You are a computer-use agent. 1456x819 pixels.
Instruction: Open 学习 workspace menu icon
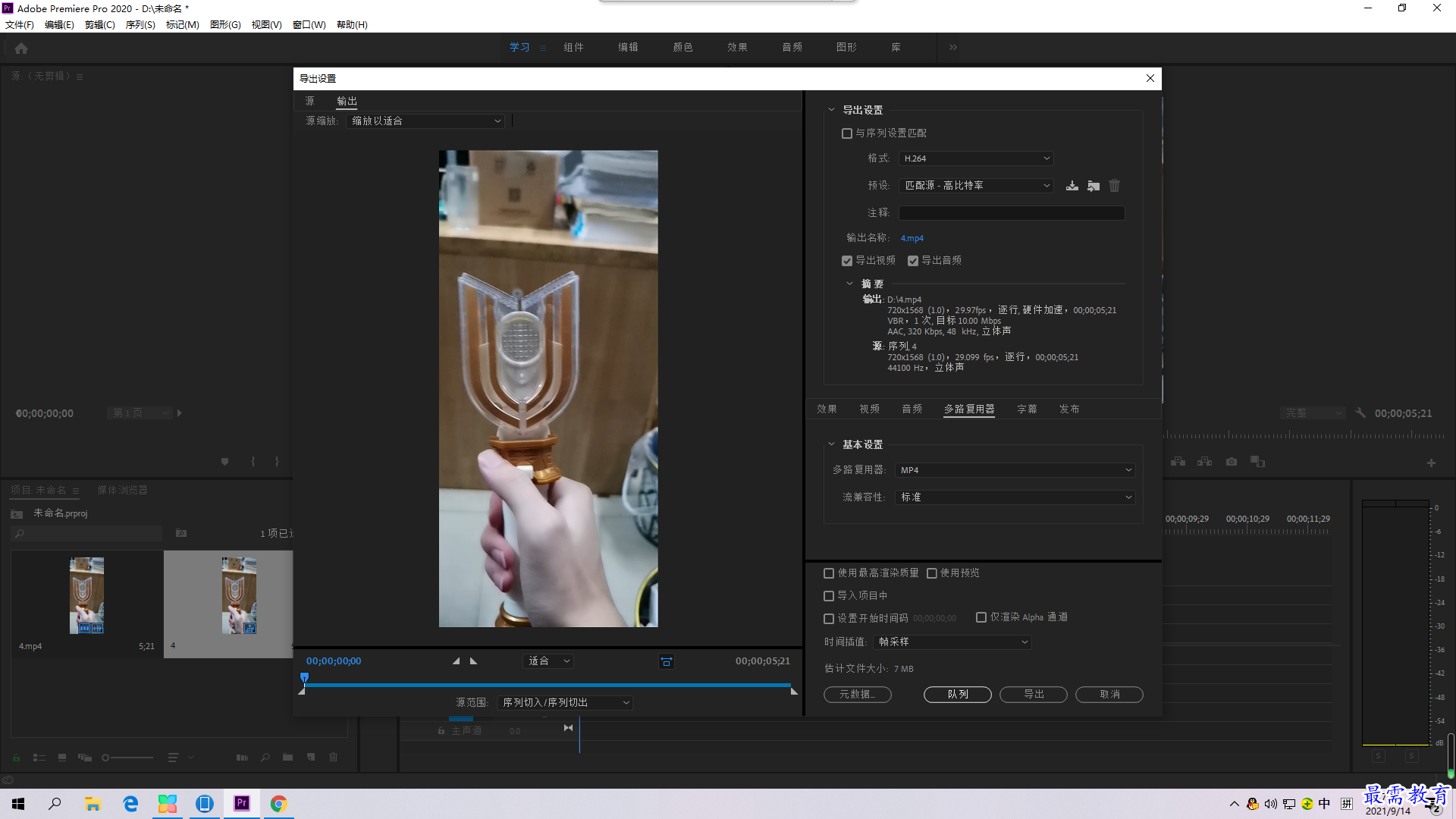coord(543,48)
